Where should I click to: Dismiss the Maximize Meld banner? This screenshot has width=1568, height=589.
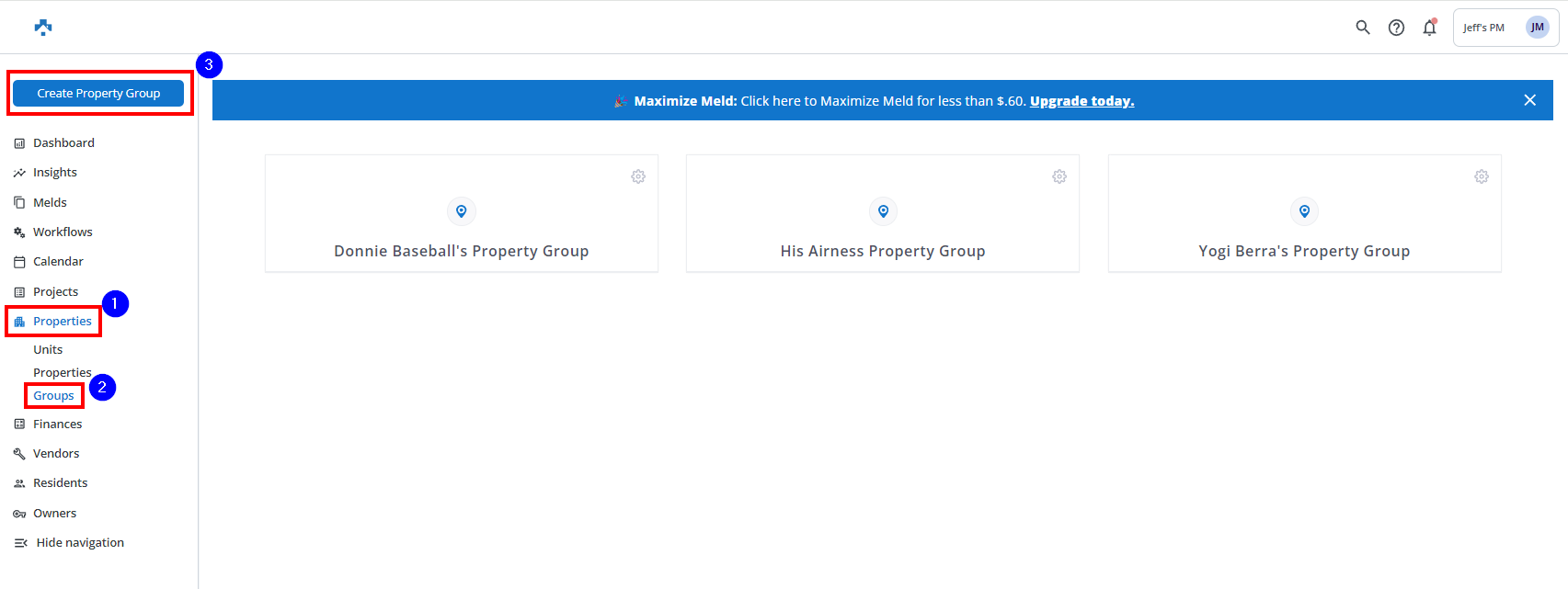tap(1530, 100)
